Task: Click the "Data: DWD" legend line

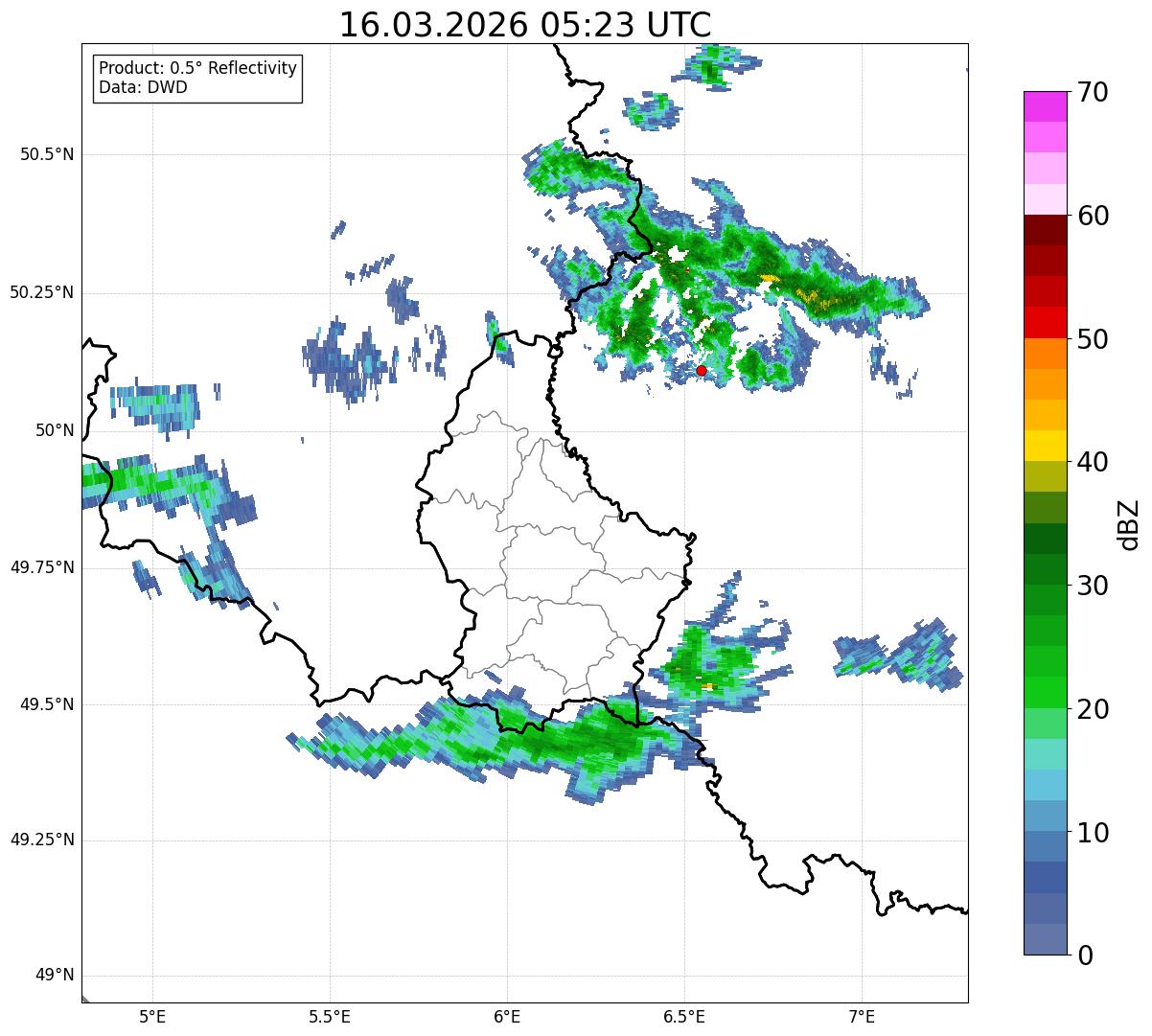Action: click(x=143, y=87)
